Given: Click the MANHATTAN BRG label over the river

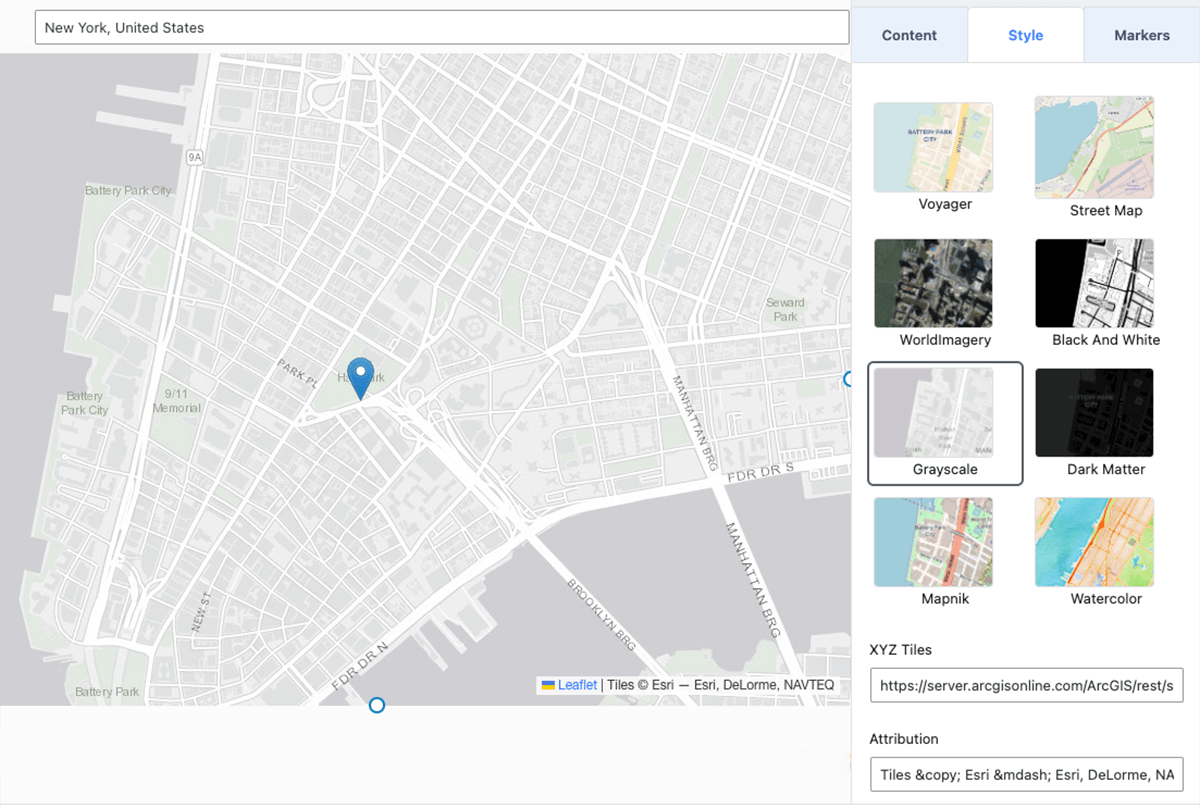Looking at the screenshot, I should (751, 580).
